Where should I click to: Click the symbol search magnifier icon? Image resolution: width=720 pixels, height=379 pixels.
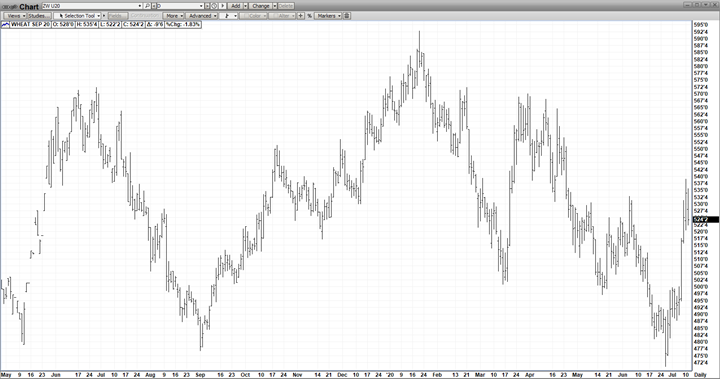click(147, 6)
